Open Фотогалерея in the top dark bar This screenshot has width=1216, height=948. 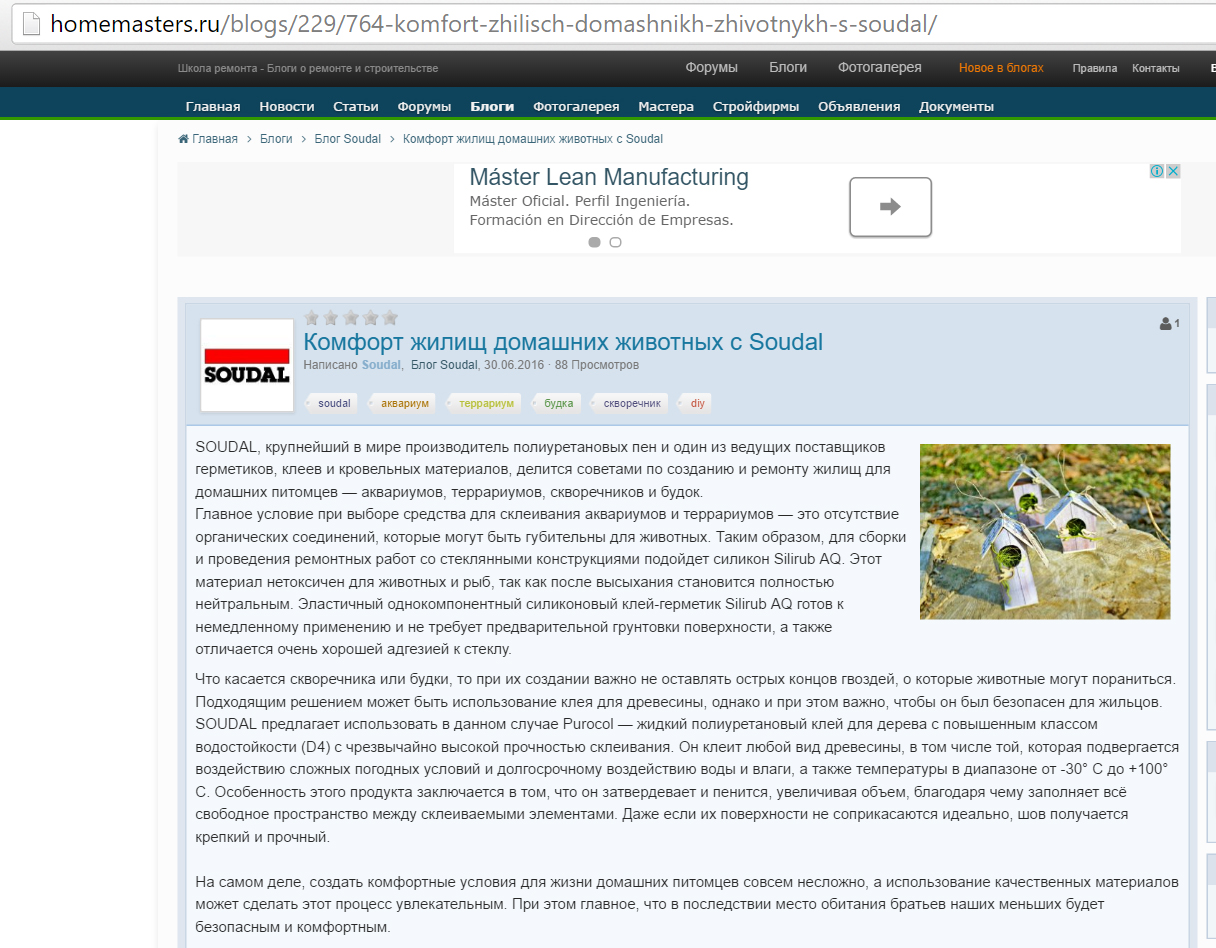click(880, 68)
